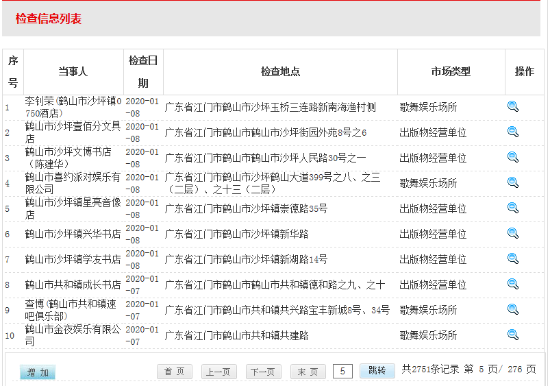The image size is (550, 386).
Task: View details of 鹤山市沙坪镇星亮音像店
Action: pyautogui.click(x=513, y=208)
